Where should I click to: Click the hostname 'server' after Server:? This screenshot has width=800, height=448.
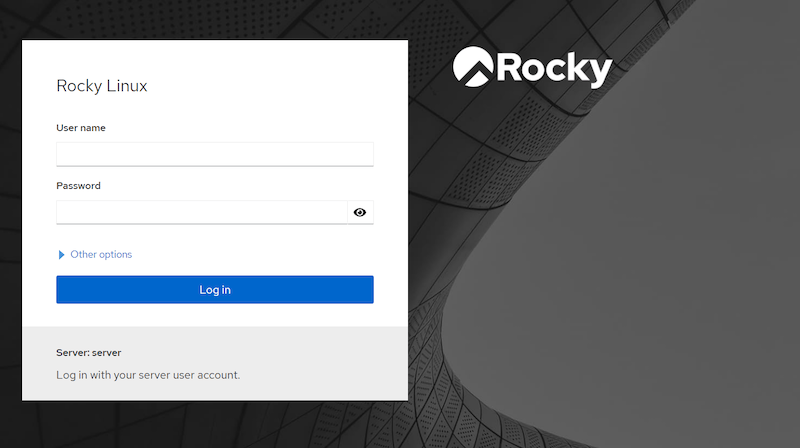point(106,353)
